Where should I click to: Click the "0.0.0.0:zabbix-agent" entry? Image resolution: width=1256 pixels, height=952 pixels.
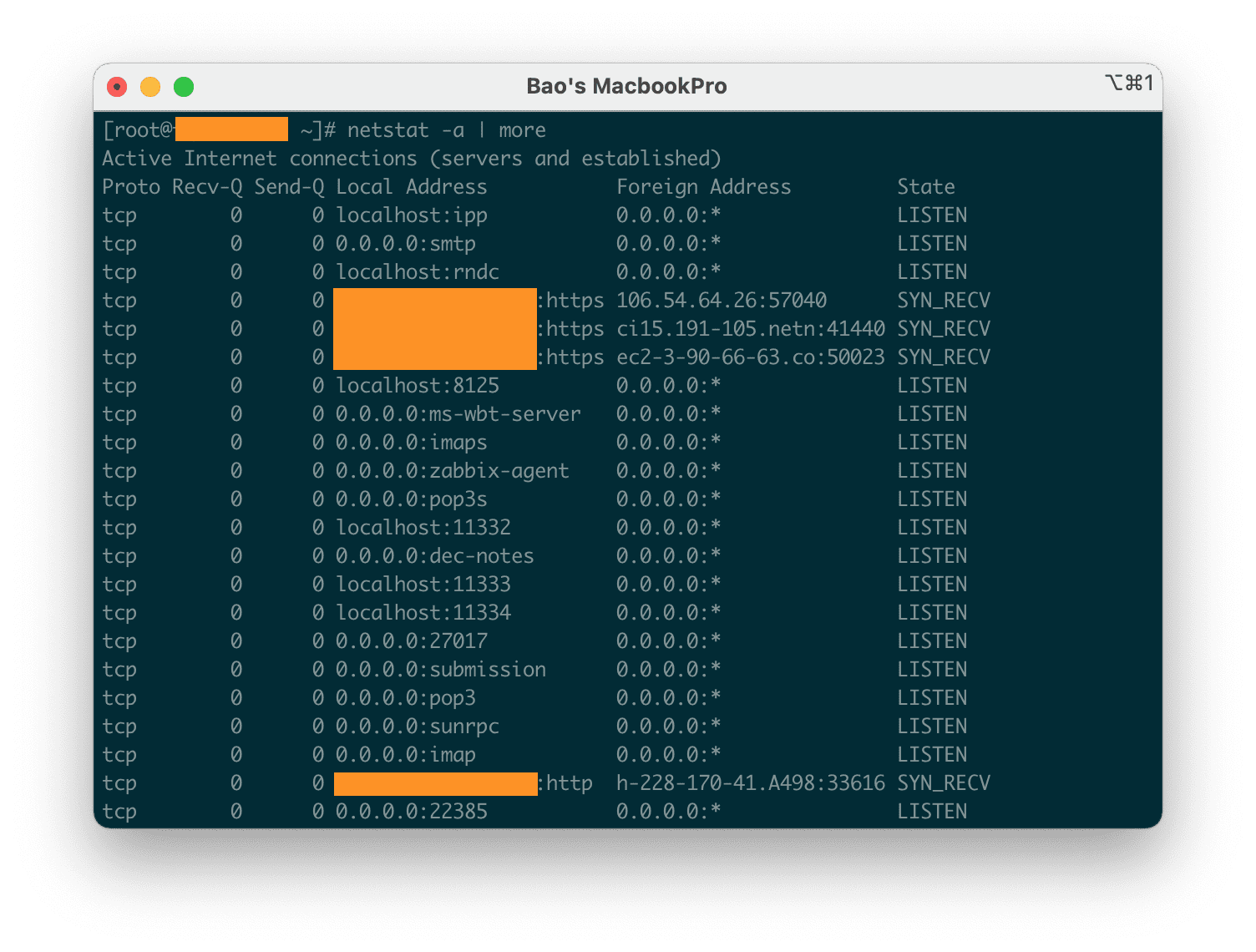coord(452,471)
